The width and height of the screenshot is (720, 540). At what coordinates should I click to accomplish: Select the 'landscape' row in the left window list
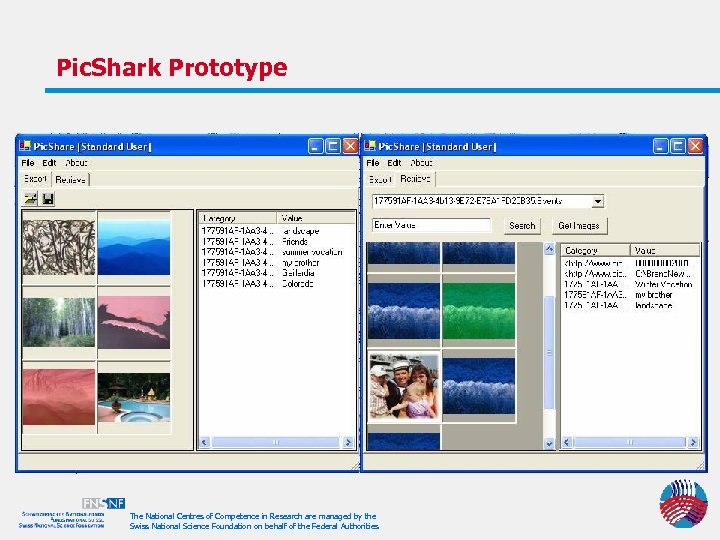pos(277,231)
